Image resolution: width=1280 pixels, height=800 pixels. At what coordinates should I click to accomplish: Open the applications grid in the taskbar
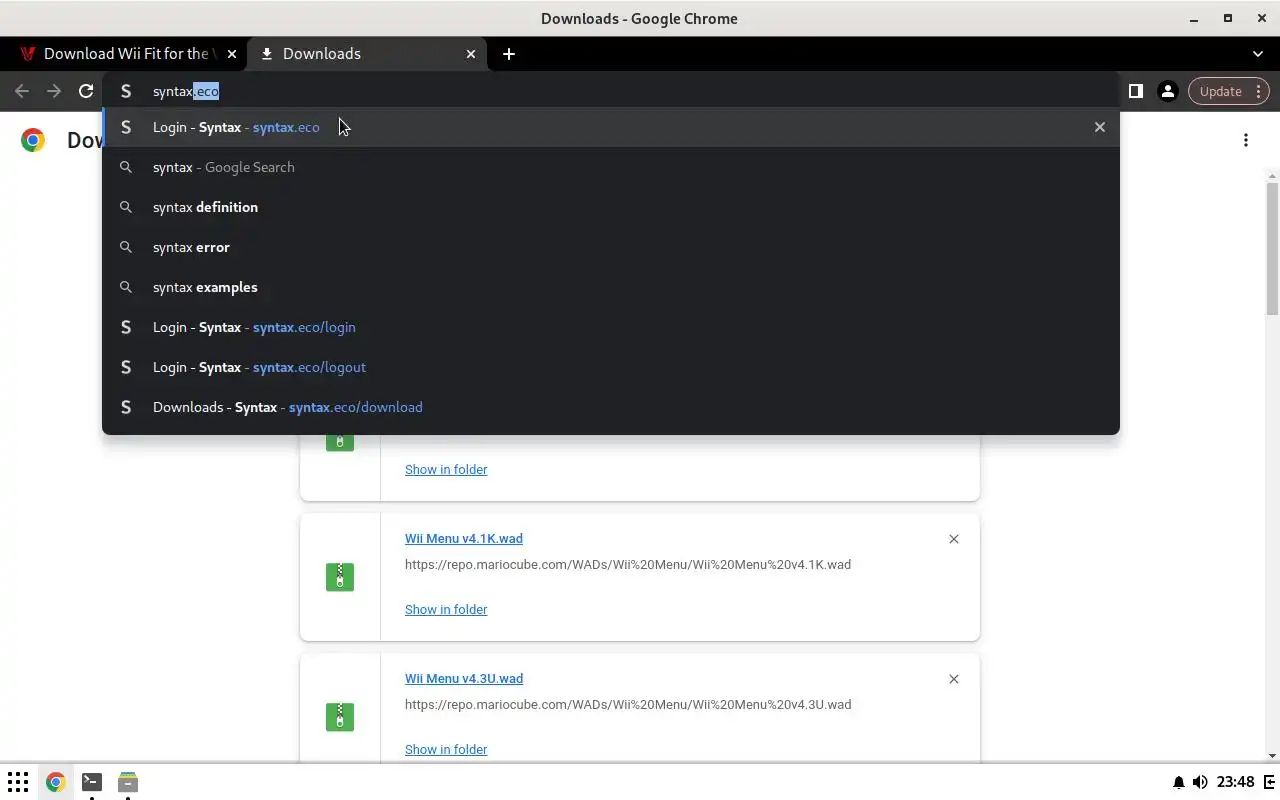[18, 782]
